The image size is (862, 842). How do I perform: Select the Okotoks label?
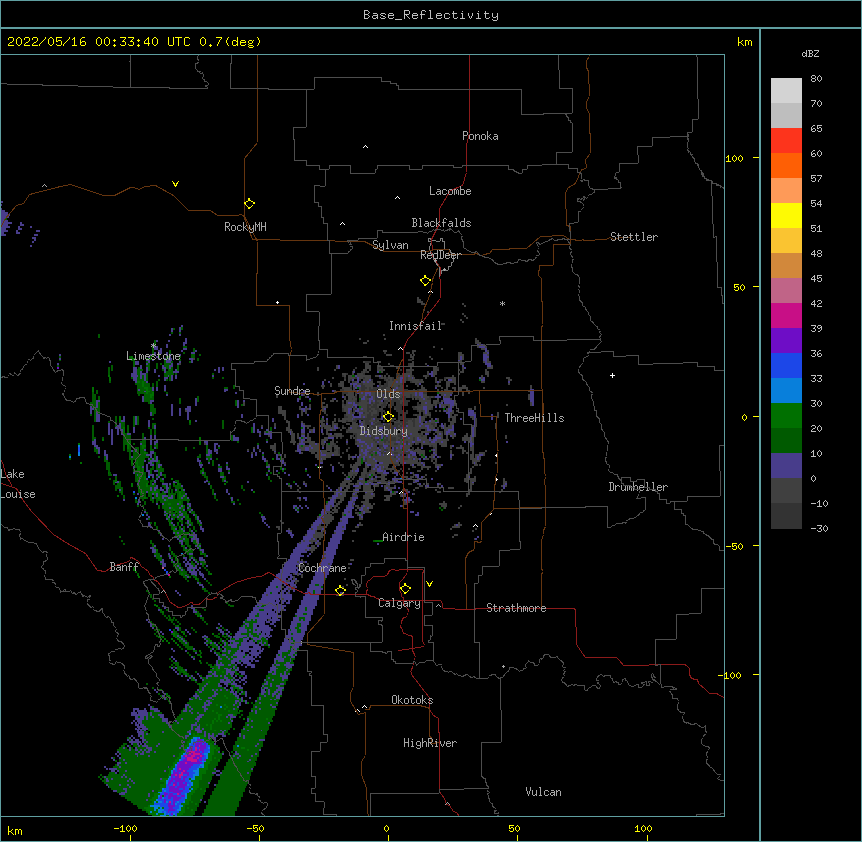pyautogui.click(x=412, y=700)
